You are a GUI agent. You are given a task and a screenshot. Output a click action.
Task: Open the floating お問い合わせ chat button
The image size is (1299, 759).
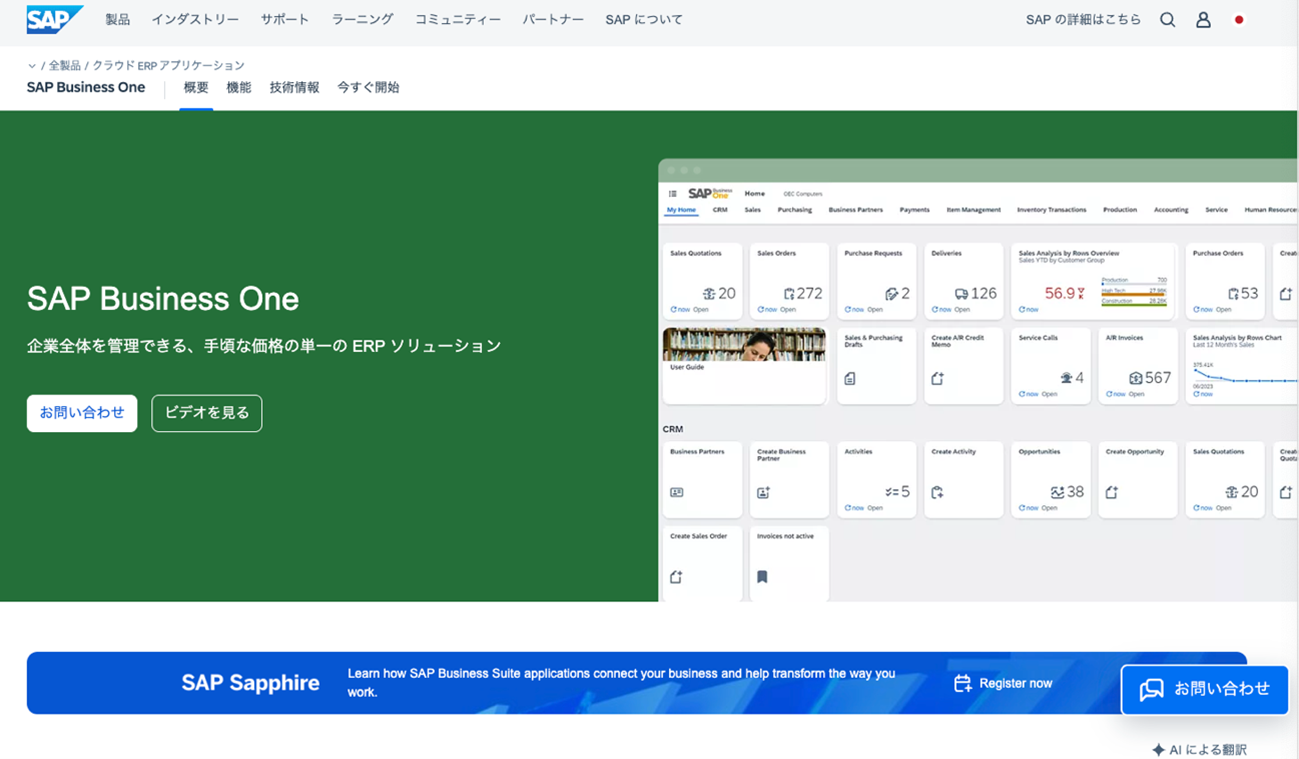click(1205, 689)
